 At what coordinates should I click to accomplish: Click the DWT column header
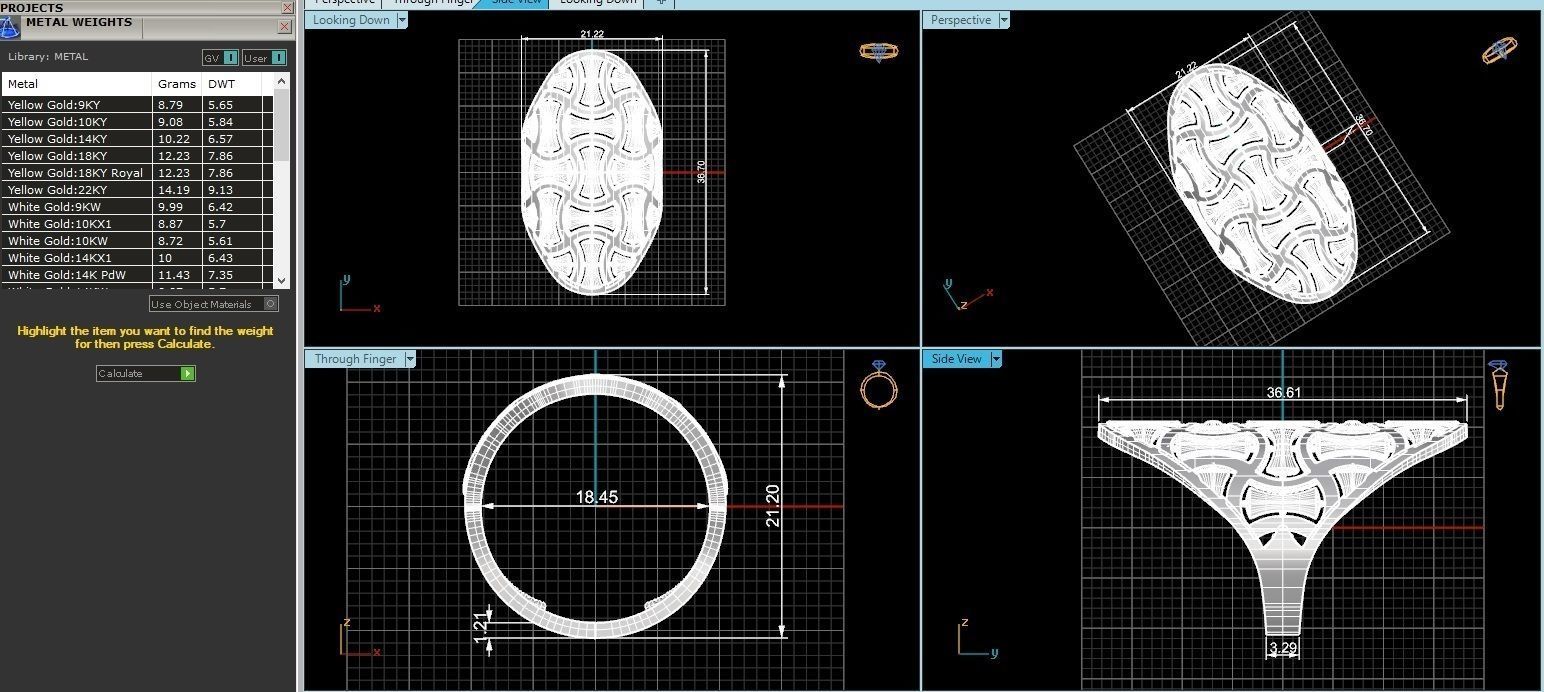pyautogui.click(x=233, y=84)
